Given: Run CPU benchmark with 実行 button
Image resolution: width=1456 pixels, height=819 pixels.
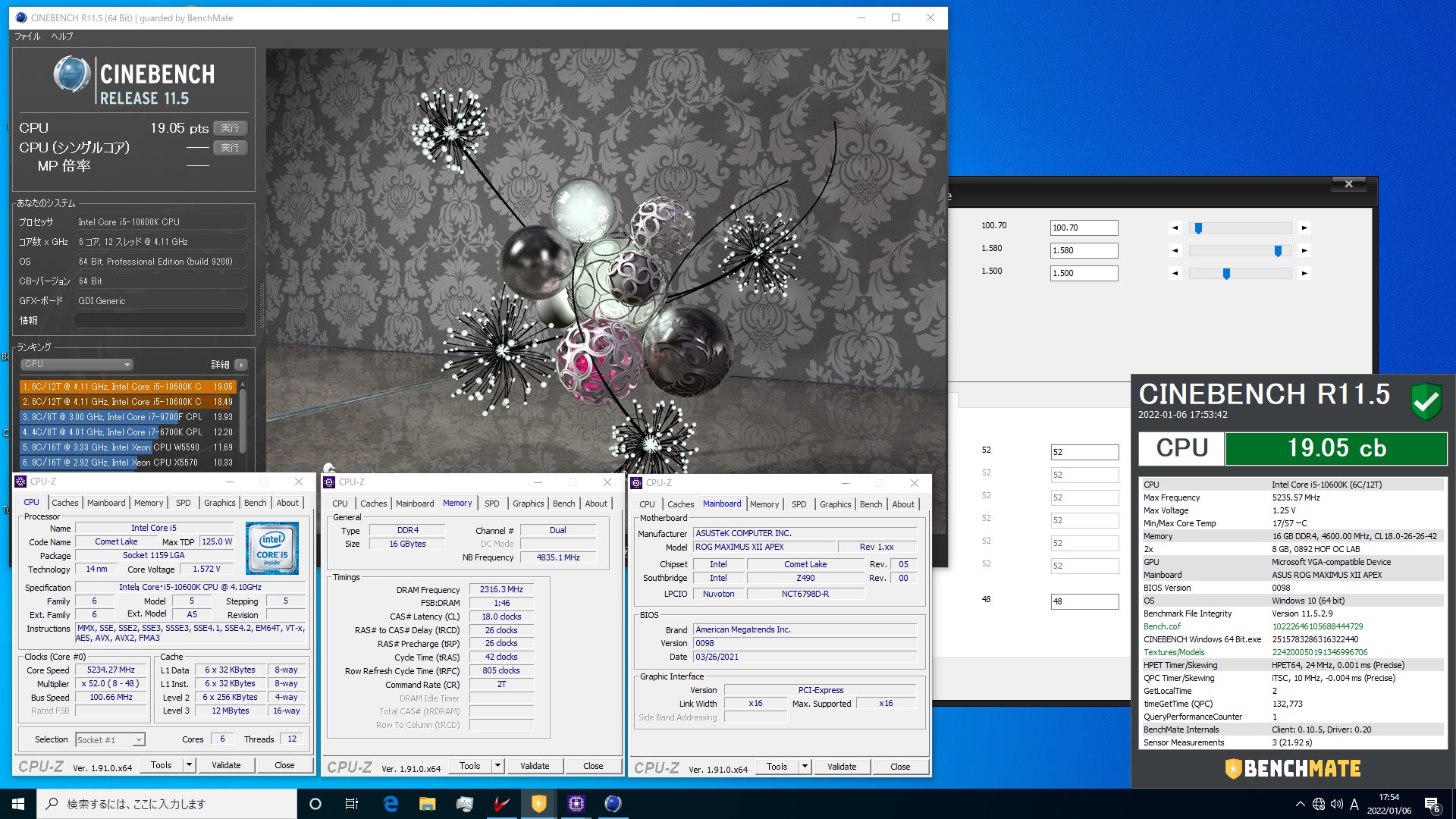Looking at the screenshot, I should pos(231,128).
